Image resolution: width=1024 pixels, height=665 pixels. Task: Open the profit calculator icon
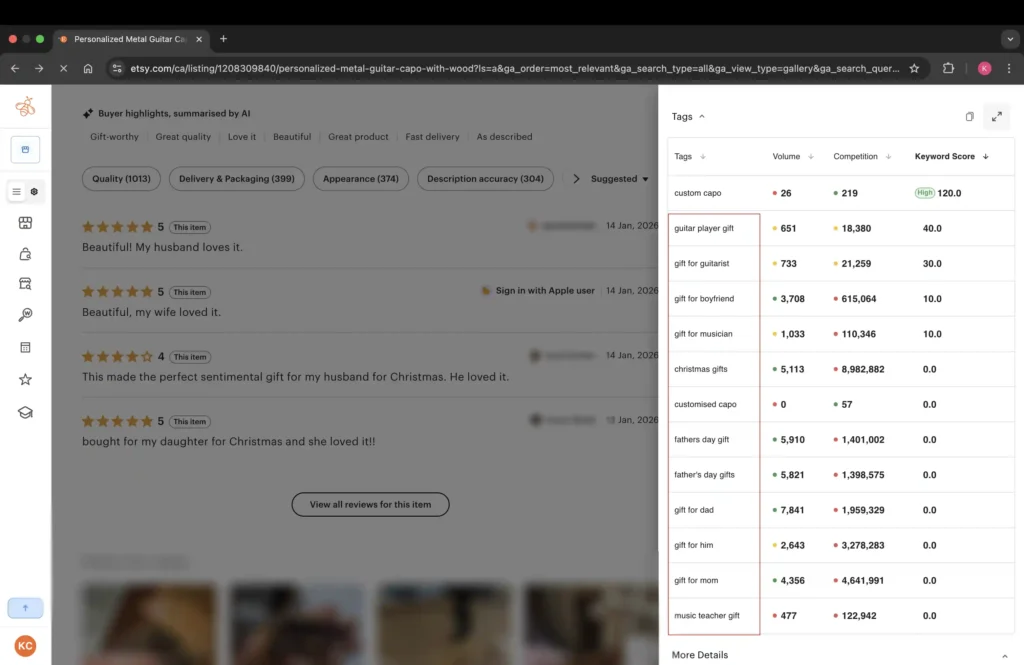25,347
